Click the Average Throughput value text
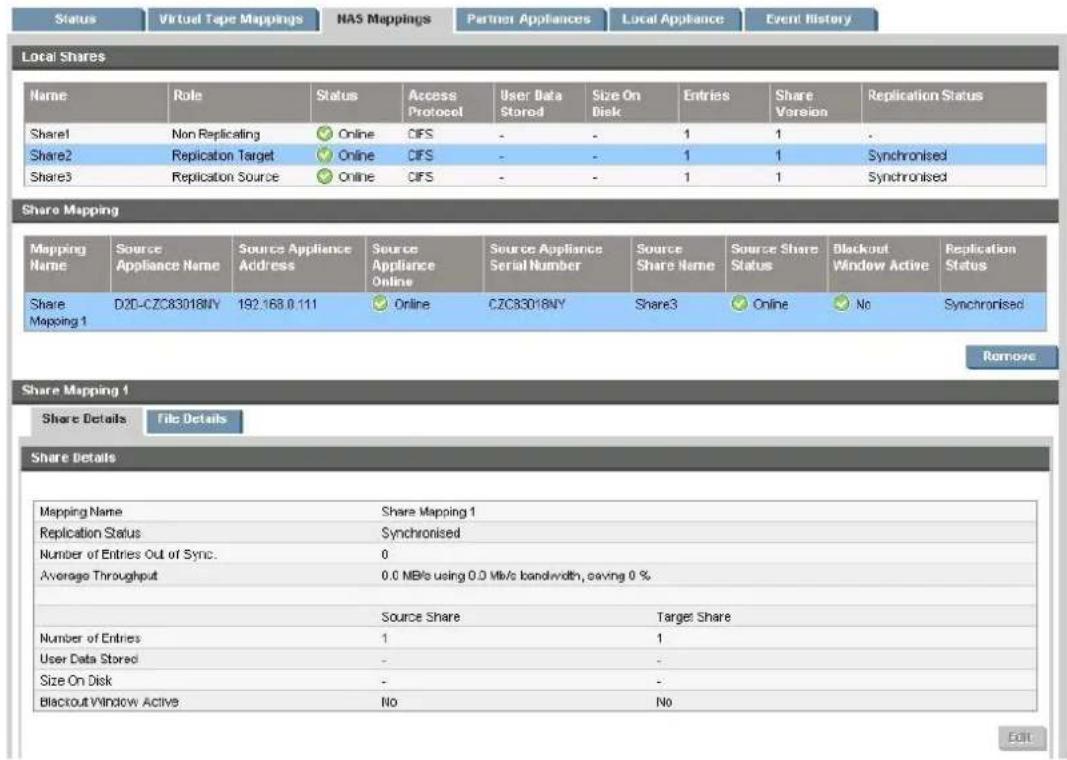 coord(516,576)
